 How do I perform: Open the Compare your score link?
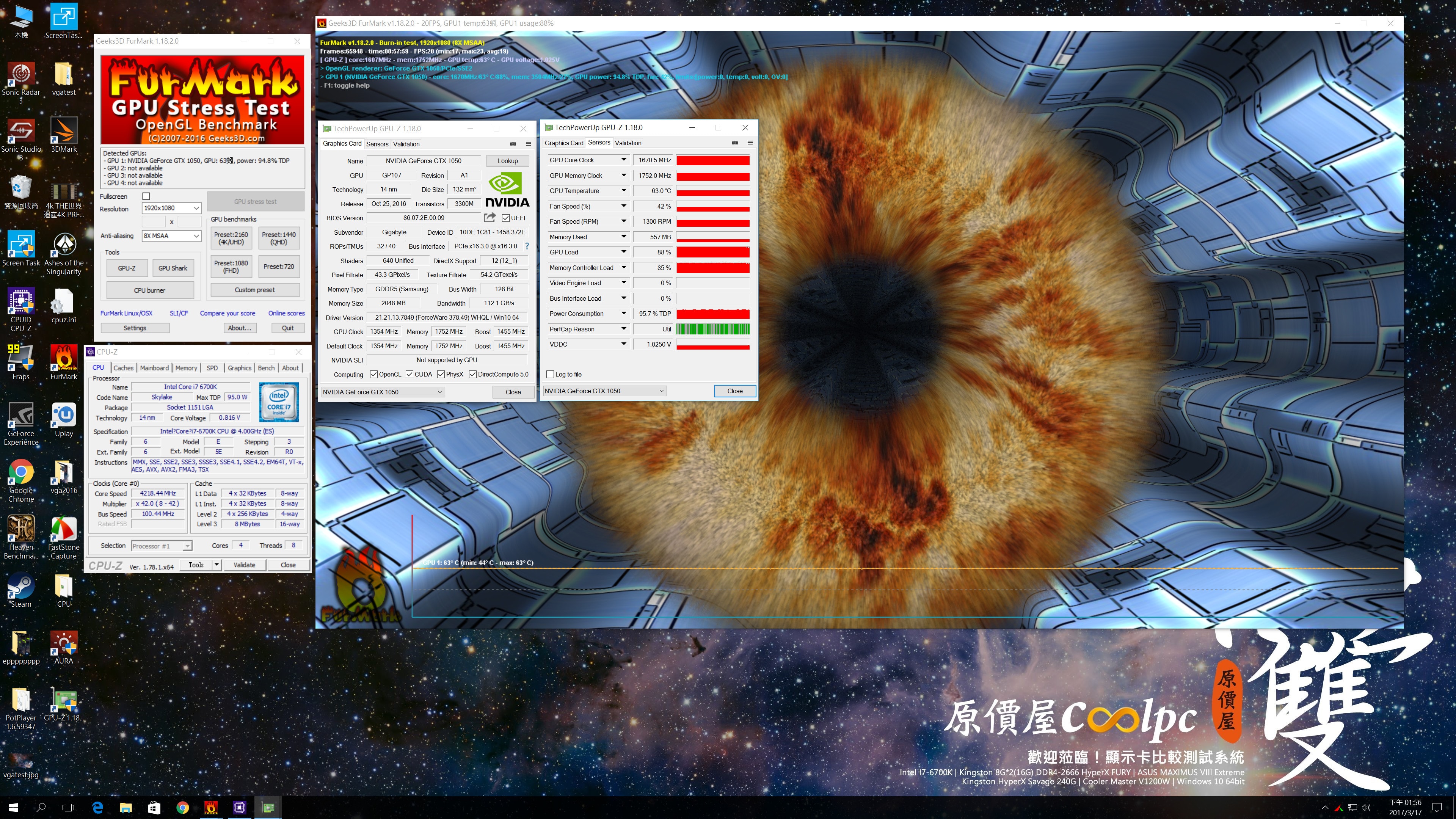[x=227, y=313]
